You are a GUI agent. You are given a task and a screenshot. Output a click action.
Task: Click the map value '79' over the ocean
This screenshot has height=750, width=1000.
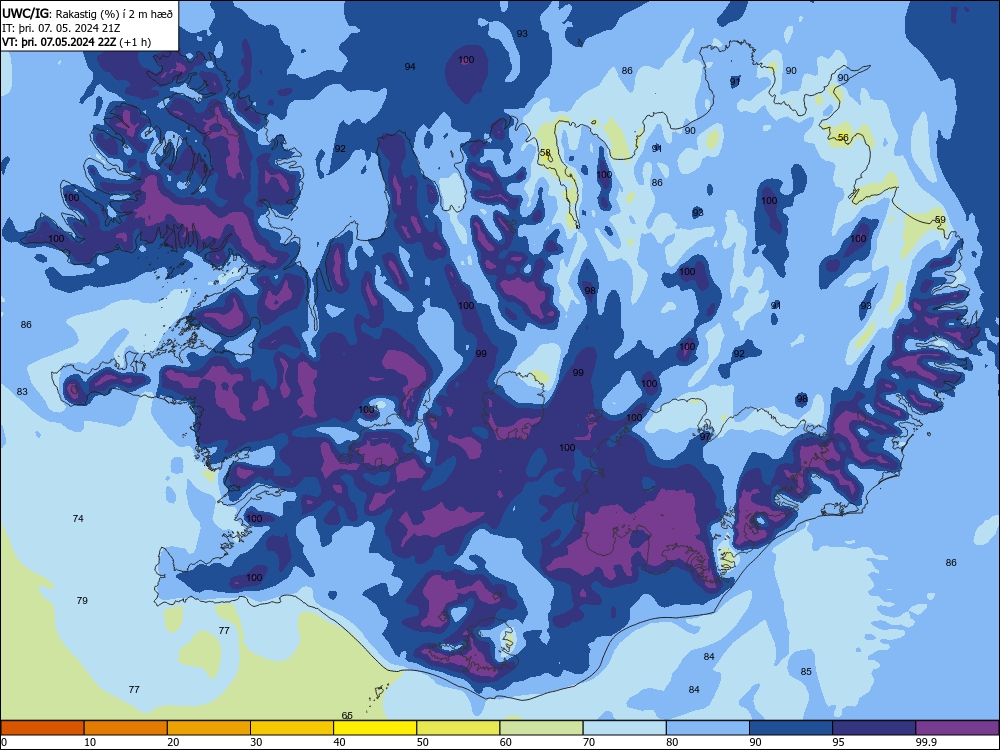pos(82,600)
